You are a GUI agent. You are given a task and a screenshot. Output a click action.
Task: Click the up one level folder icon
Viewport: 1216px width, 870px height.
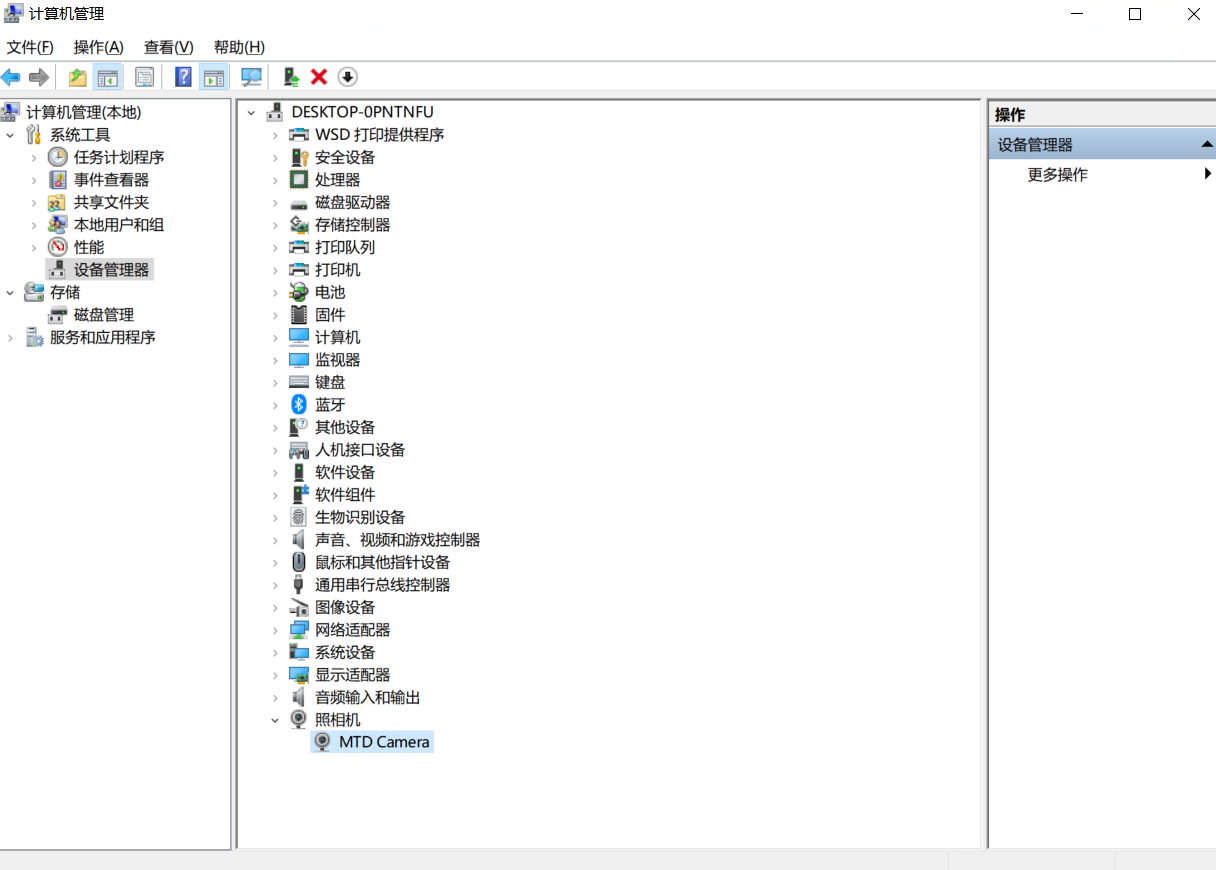tap(77, 77)
